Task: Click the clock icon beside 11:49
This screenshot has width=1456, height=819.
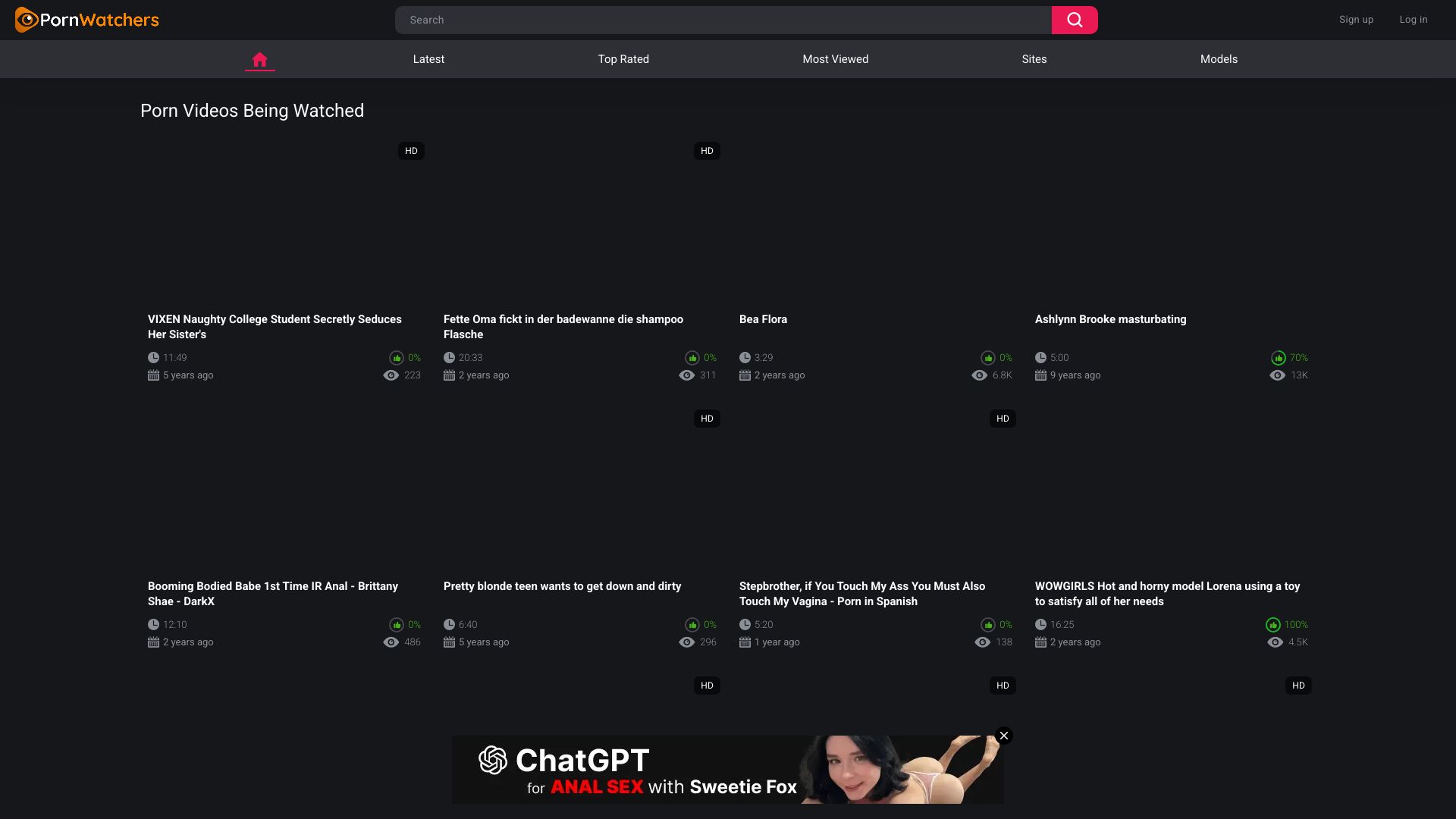Action: click(153, 357)
